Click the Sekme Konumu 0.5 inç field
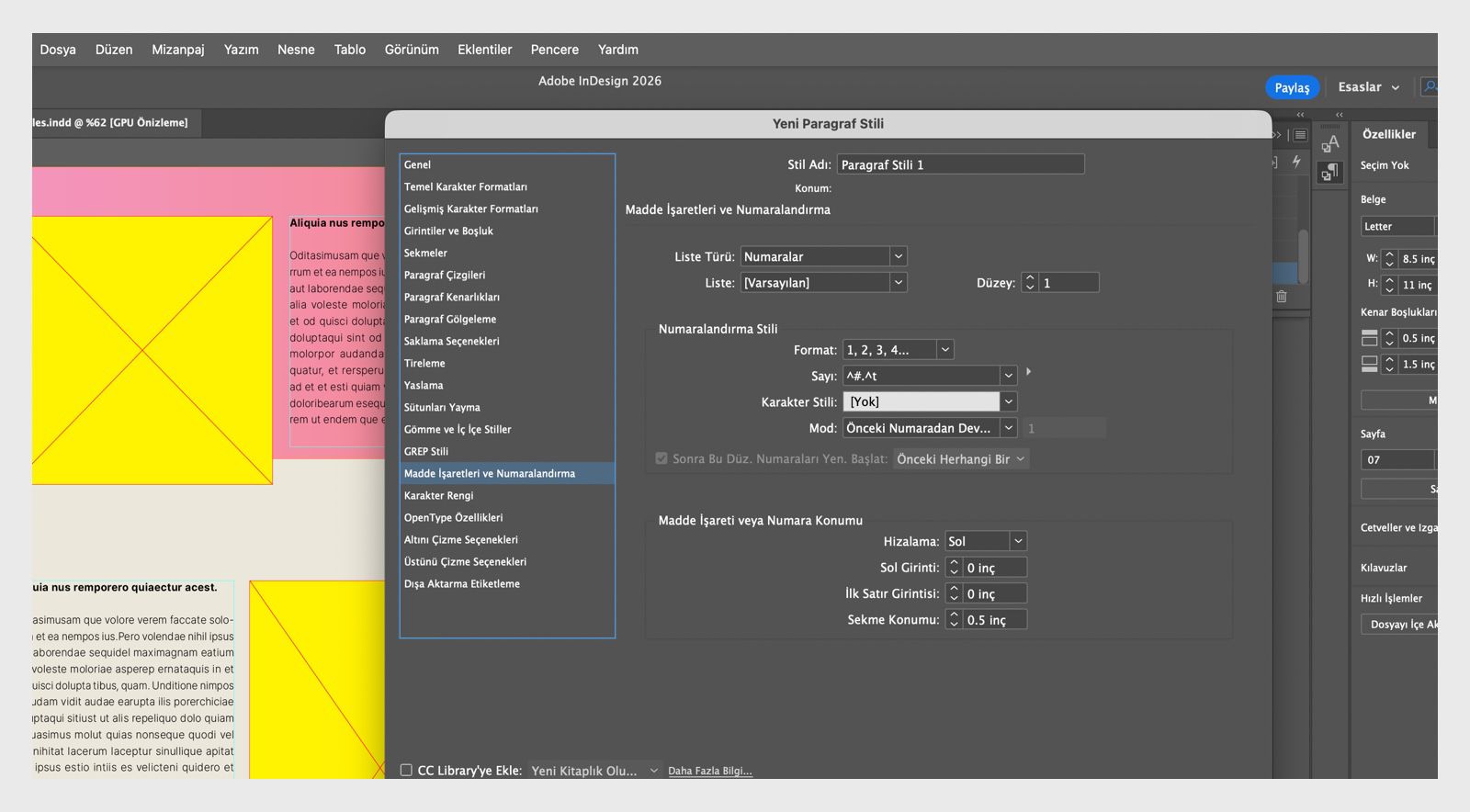 994,620
